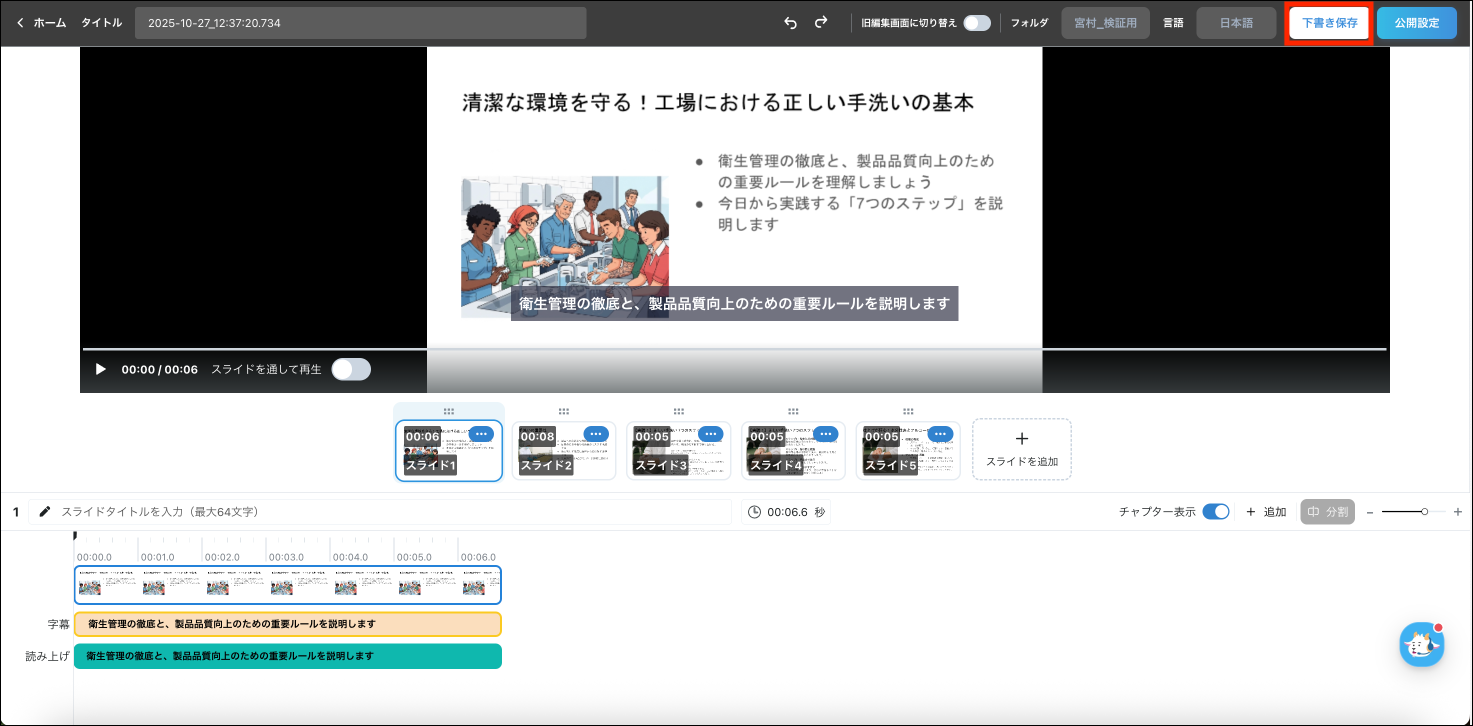Screen dimensions: 1473x726
Task: Select the 字幕 subtitle clip in timeline
Action: tap(288, 624)
